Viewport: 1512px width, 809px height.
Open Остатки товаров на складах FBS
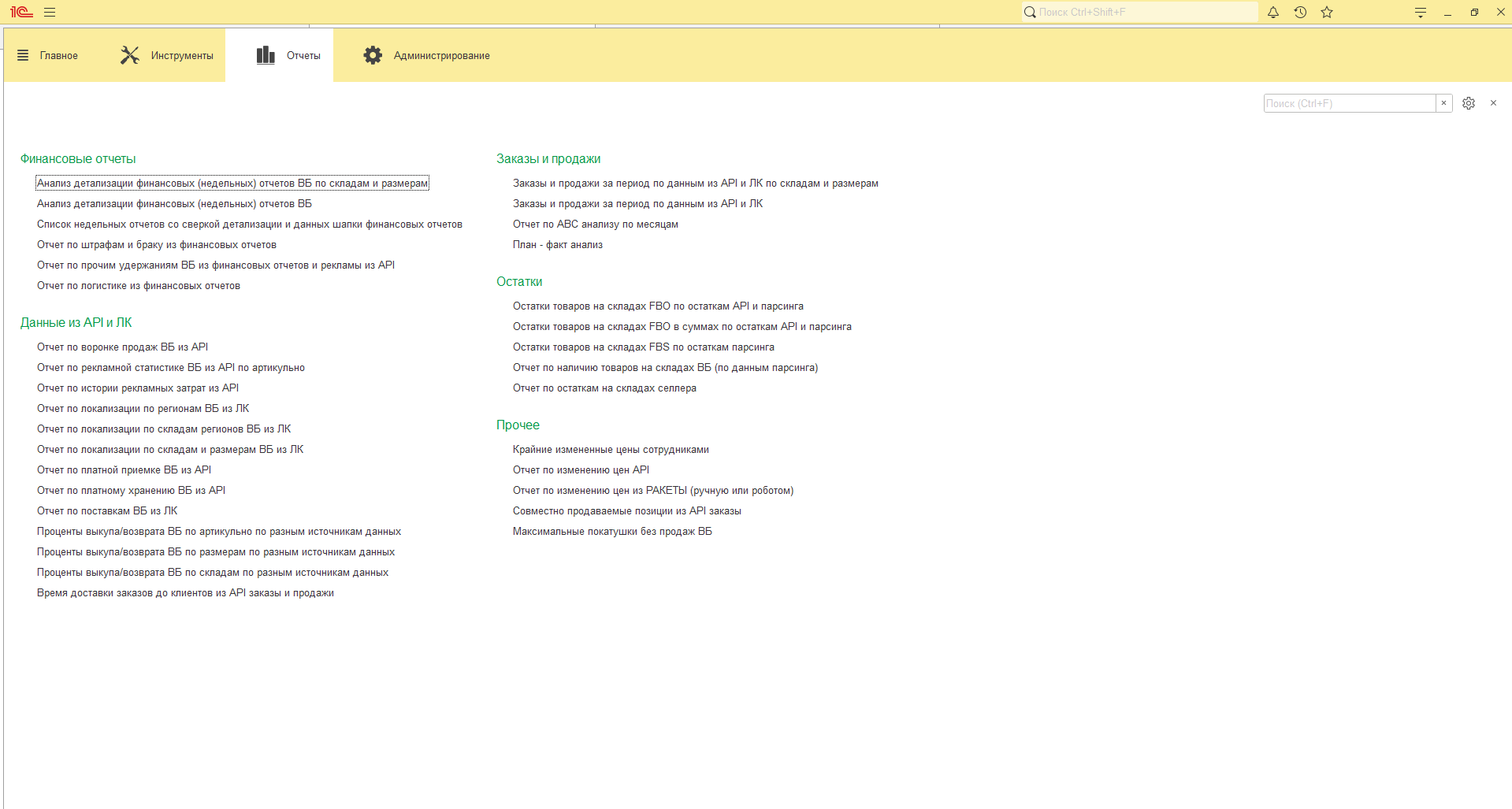pyautogui.click(x=644, y=347)
